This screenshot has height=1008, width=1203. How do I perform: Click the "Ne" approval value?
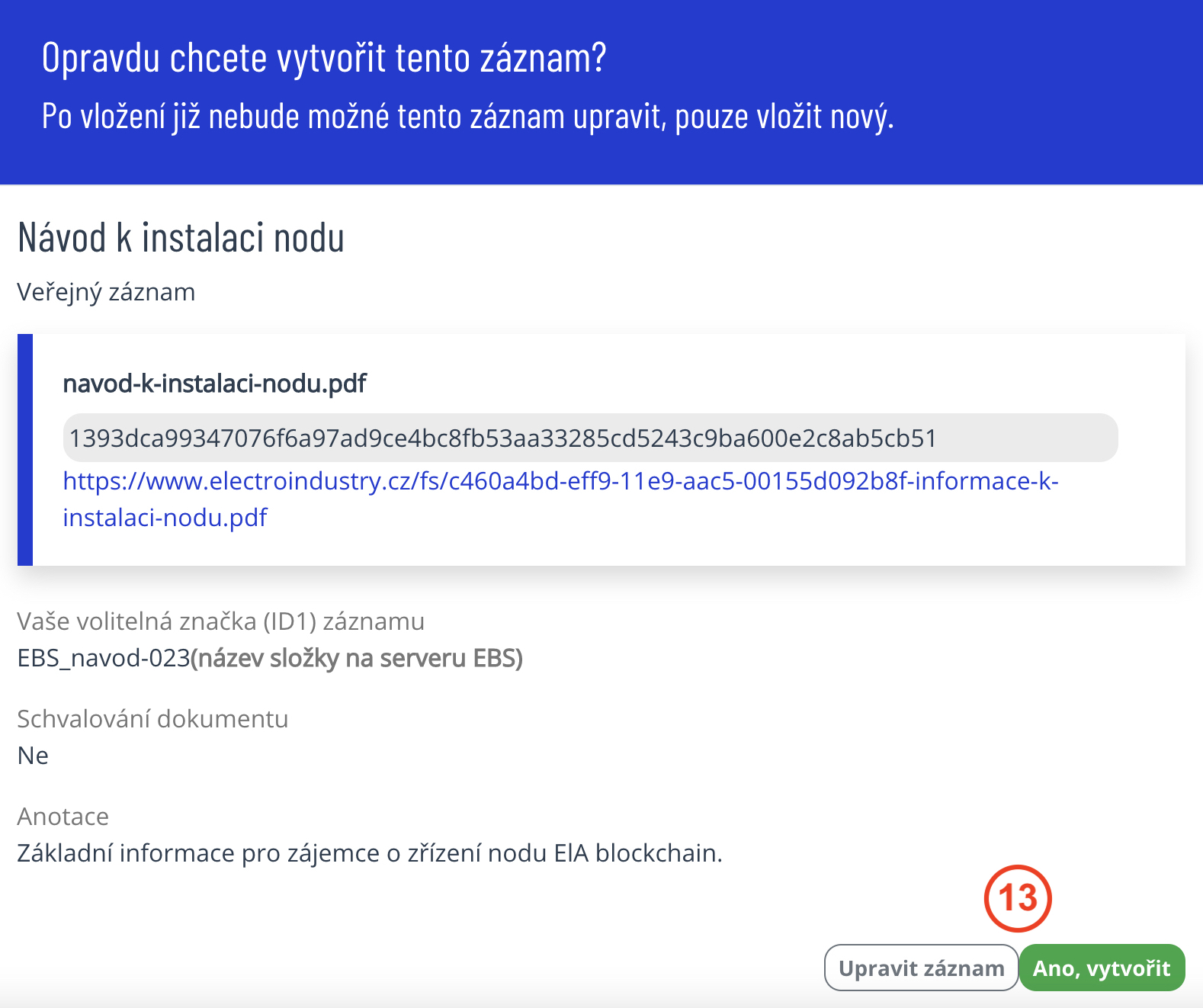[33, 756]
